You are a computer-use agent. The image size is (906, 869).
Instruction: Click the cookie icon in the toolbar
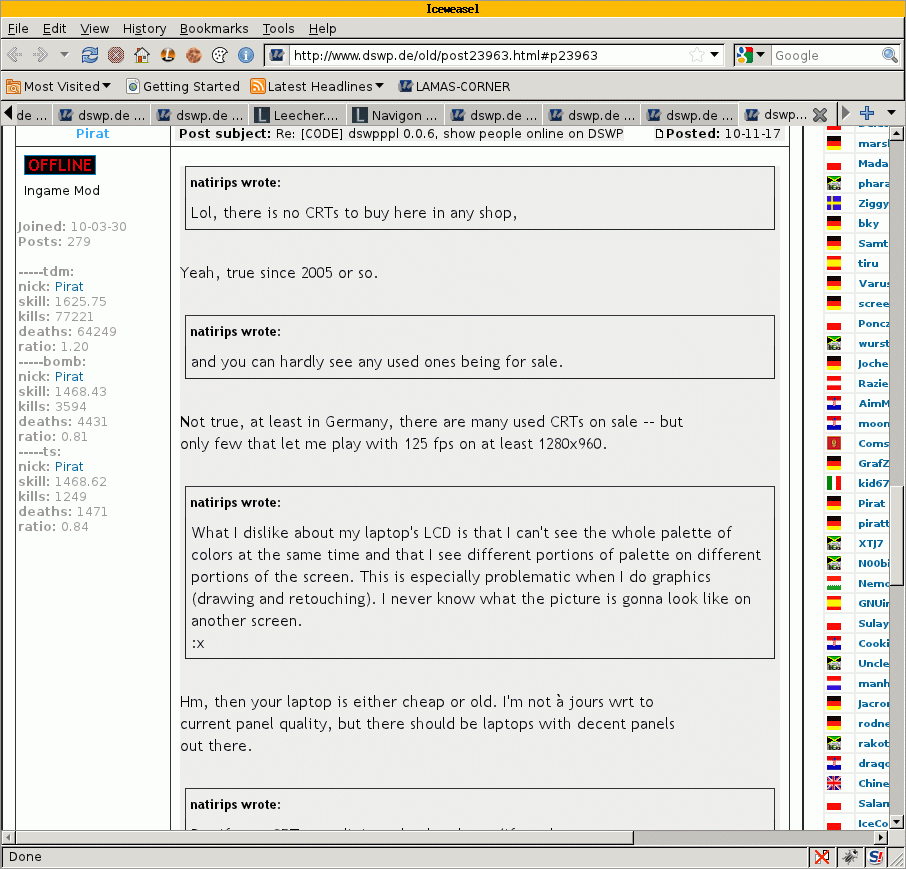pos(194,55)
